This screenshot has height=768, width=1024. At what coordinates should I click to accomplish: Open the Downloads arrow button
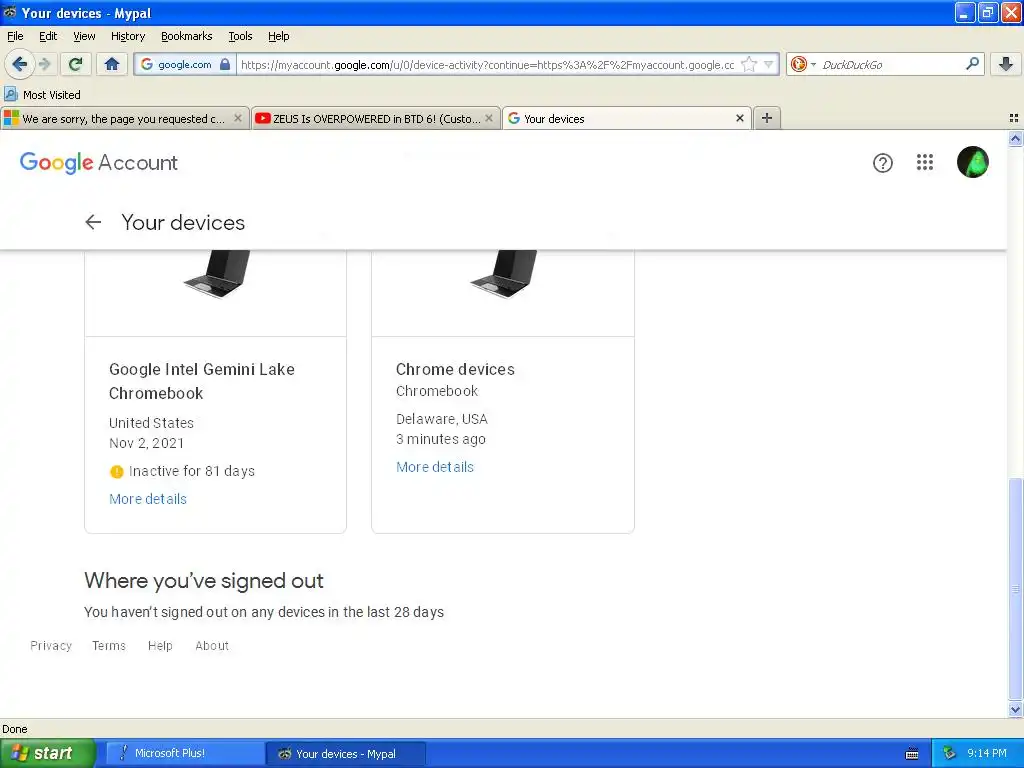point(1006,64)
